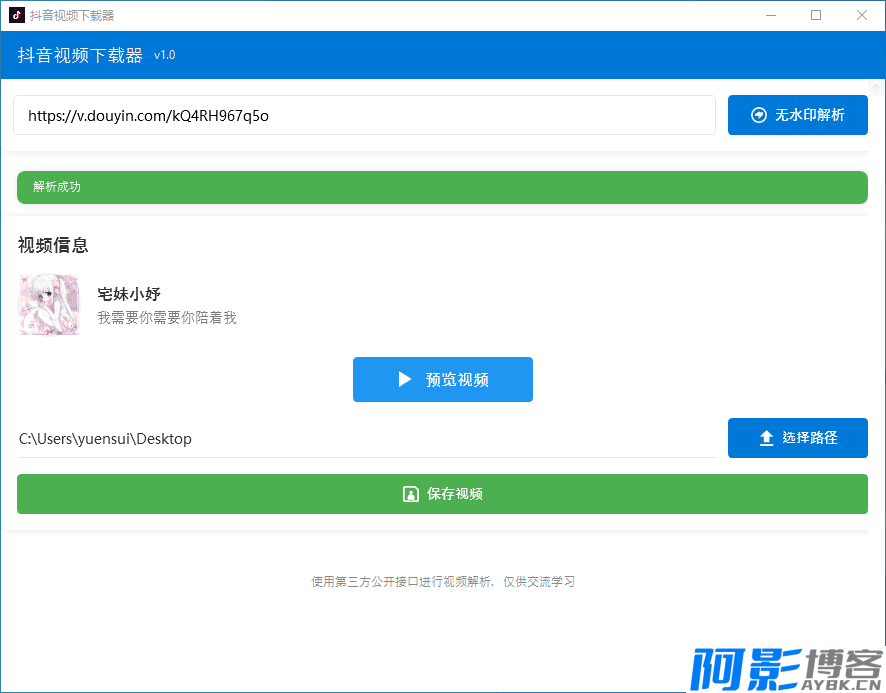The image size is (886, 693).
Task: Maximize the downloader window
Action: (816, 15)
